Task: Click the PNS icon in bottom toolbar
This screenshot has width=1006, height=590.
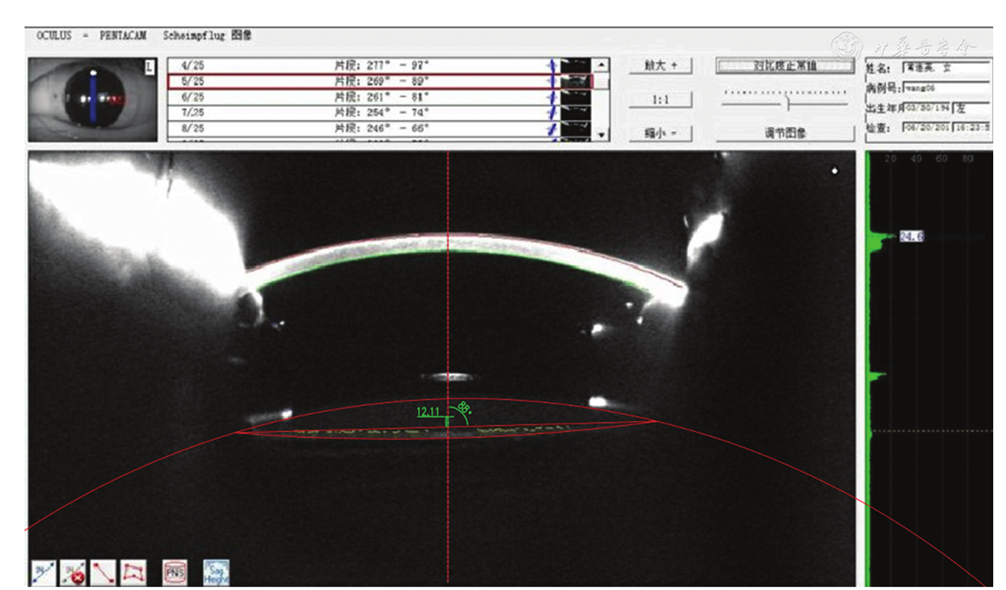Action: 175,570
